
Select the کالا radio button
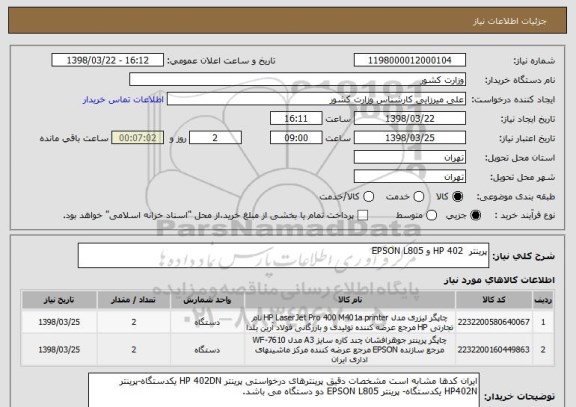coord(458,197)
